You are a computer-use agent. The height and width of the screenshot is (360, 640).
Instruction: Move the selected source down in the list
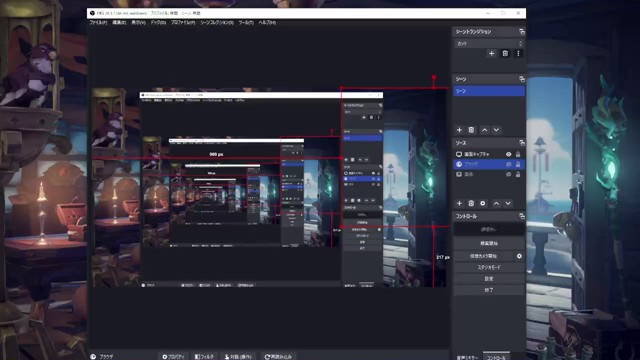pyautogui.click(x=508, y=203)
